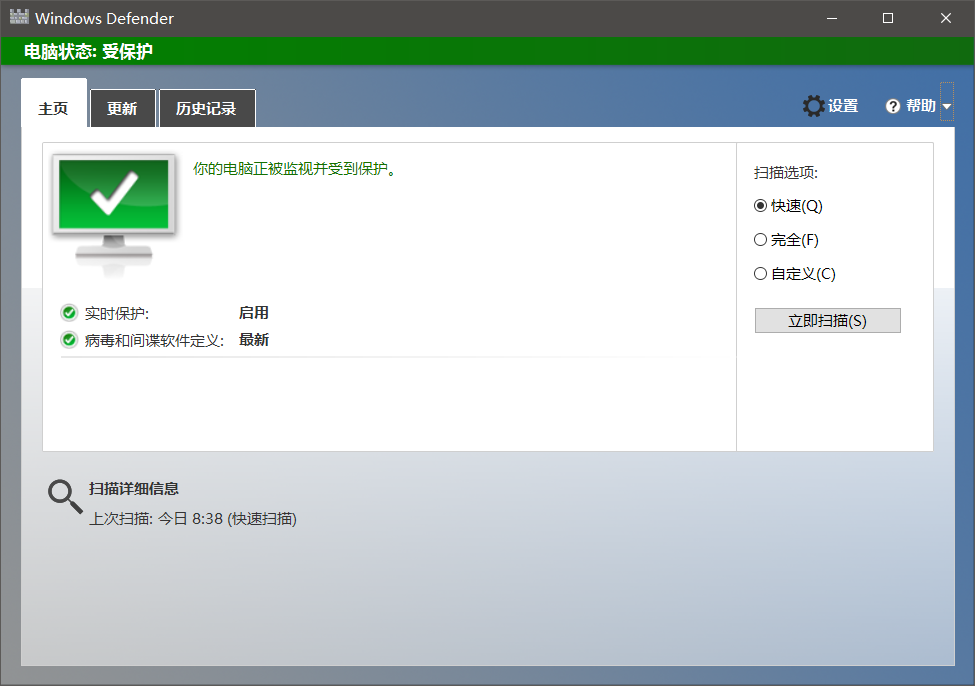The width and height of the screenshot is (975, 686).
Task: Click the green check icon beside 实时保护
Action: pos(69,313)
